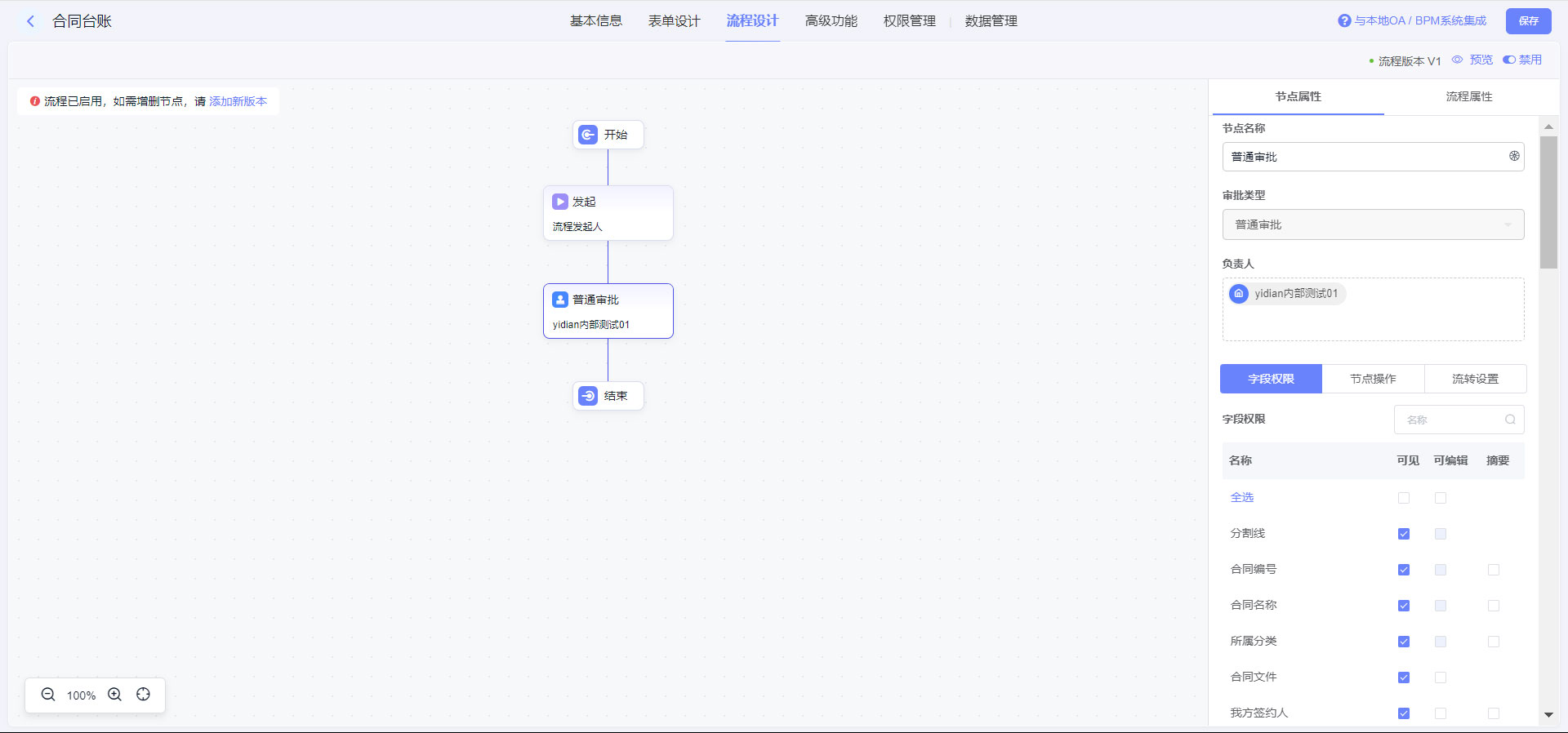Image resolution: width=1568 pixels, height=733 pixels.
Task: Click the back arrow beside 合同台账
Action: 31,21
